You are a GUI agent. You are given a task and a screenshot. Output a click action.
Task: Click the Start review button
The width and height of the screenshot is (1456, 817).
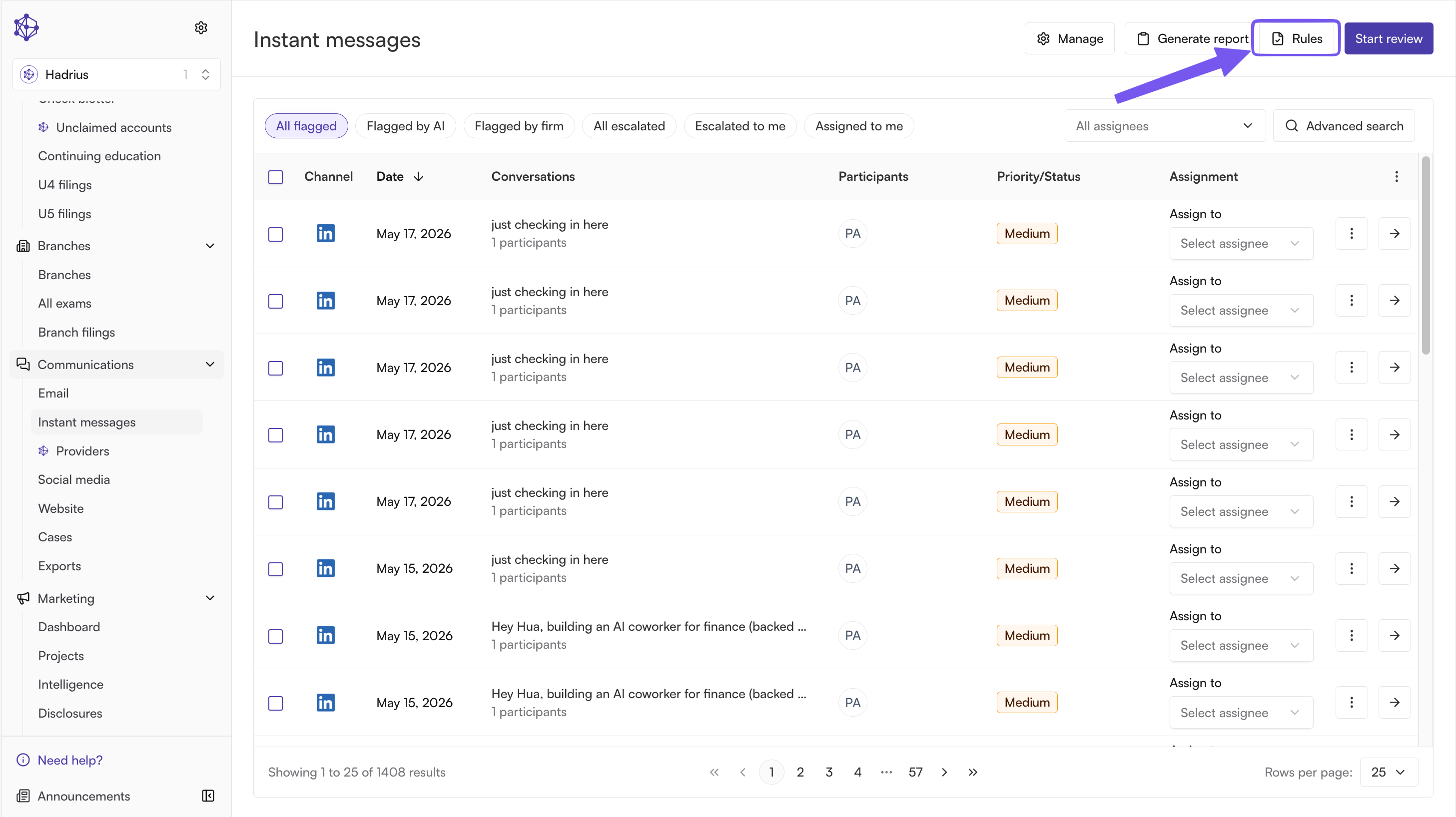pos(1388,38)
